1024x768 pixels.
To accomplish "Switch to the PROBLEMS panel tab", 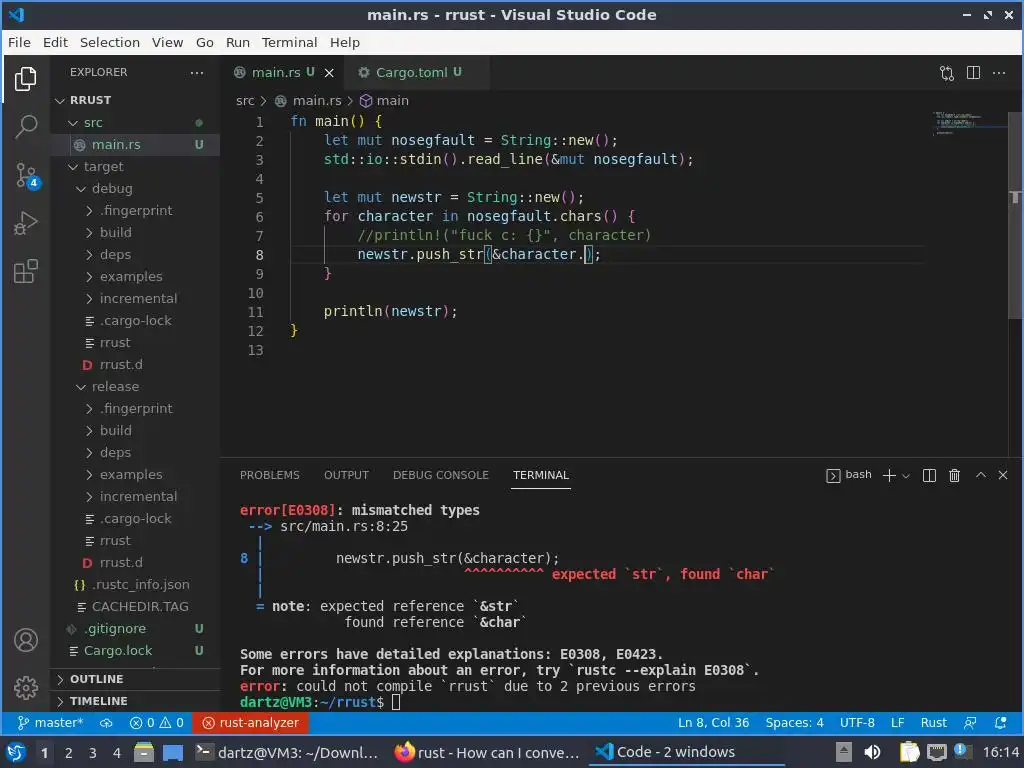I will pyautogui.click(x=269, y=475).
